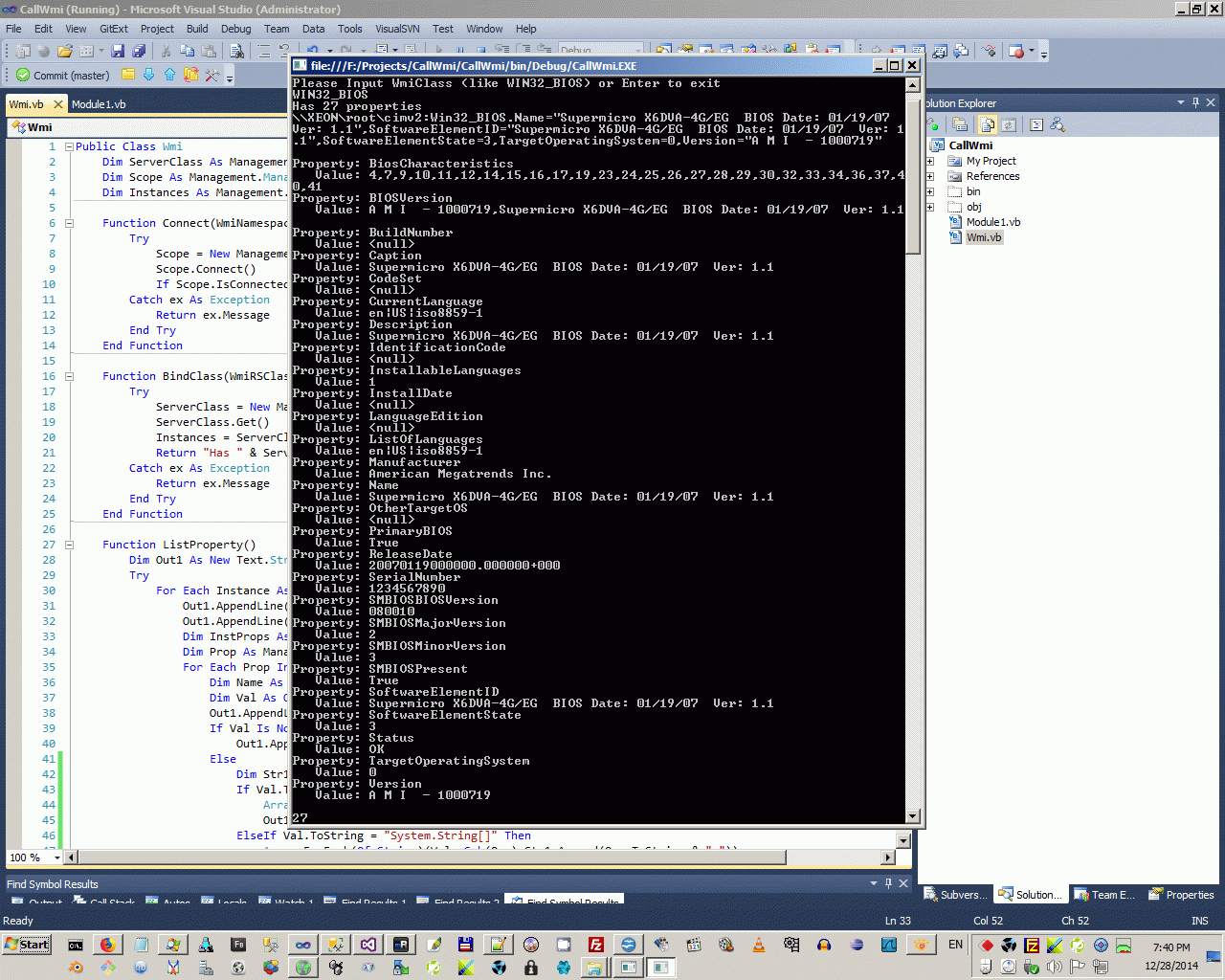Click the breakpoint red circle toolbar icon

coord(1016,51)
